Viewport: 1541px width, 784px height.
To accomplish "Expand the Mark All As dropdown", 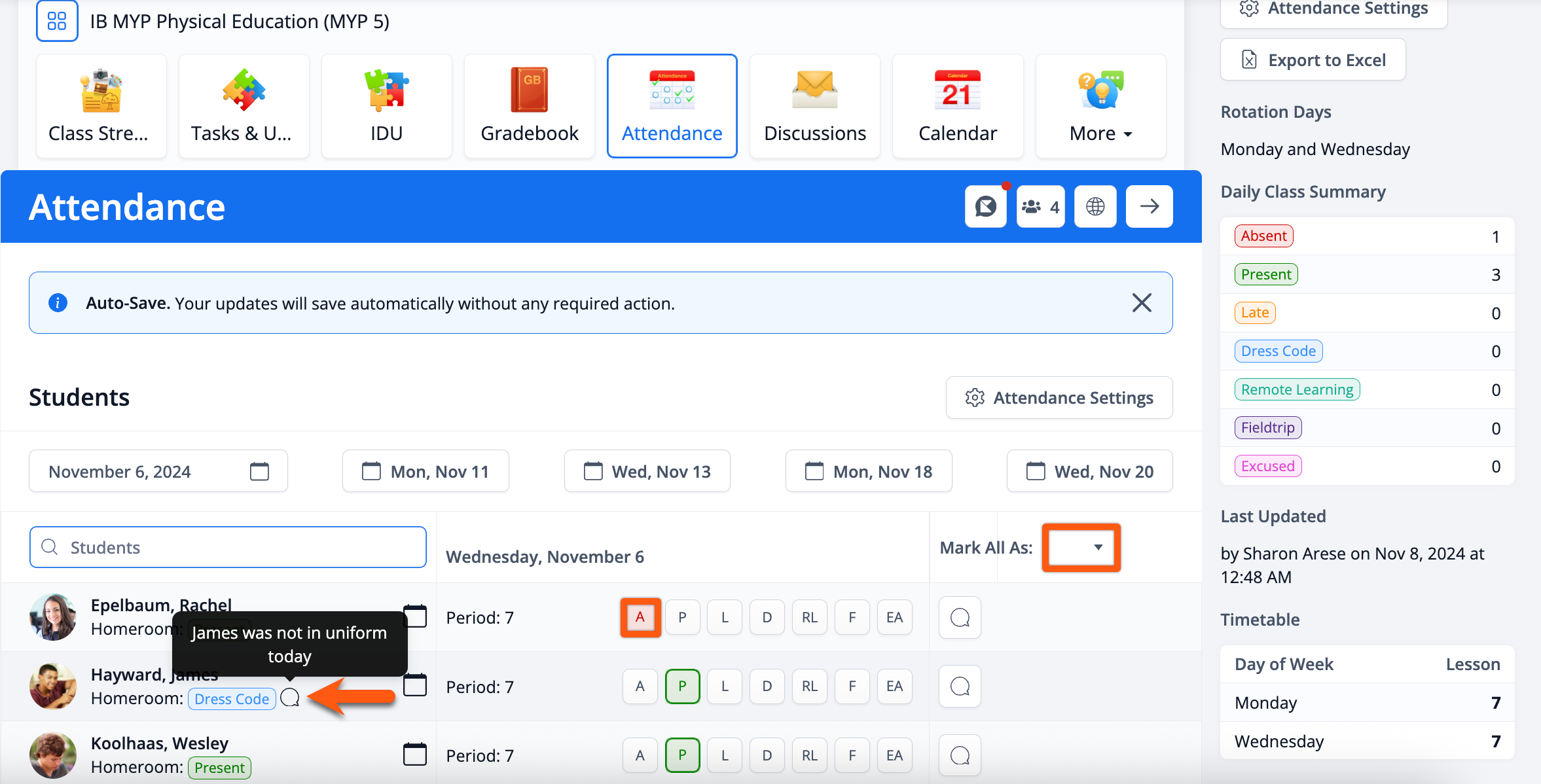I will pos(1081,547).
